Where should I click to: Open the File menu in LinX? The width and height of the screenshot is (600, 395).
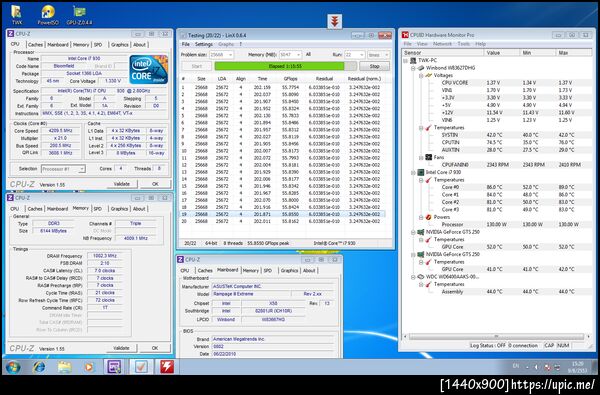(185, 44)
